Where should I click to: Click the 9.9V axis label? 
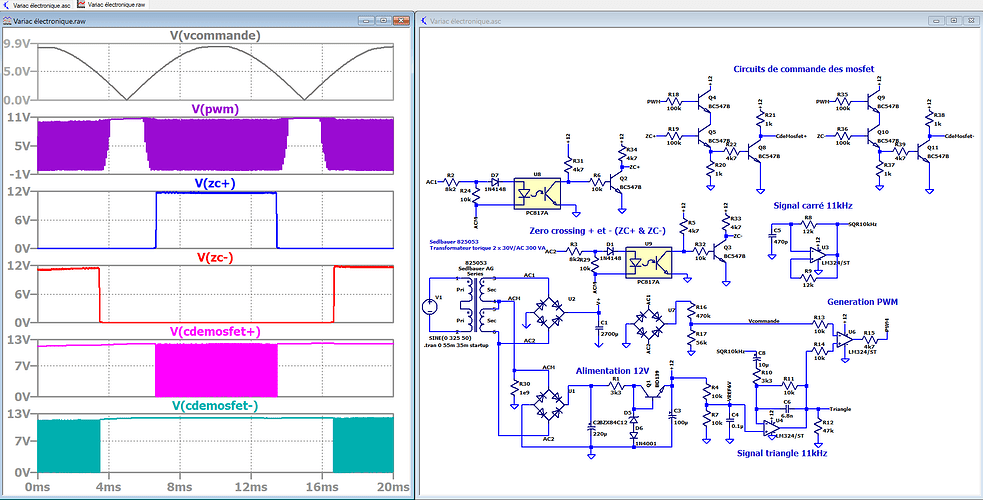[18, 44]
